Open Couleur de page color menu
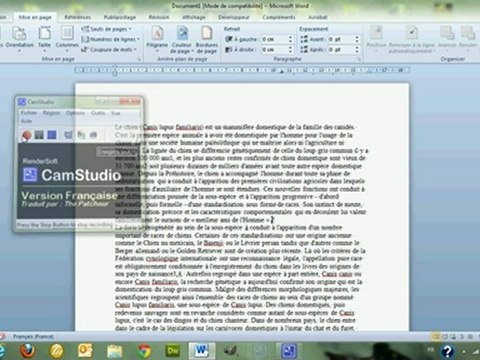The height and width of the screenshot is (360, 480). 182,40
